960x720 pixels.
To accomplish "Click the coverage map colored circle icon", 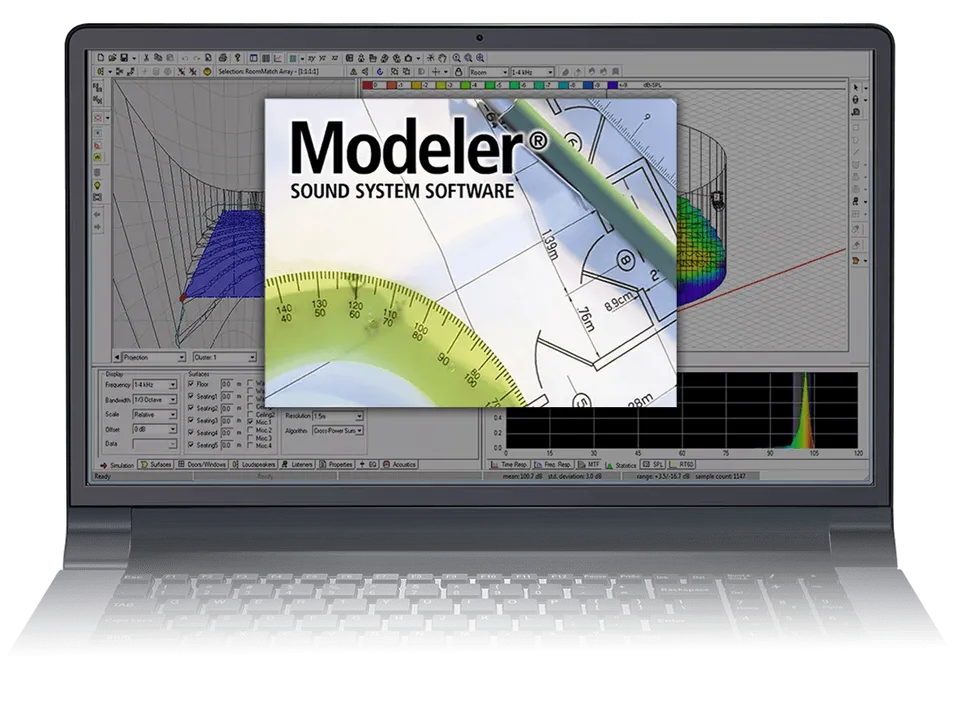I will click(x=207, y=72).
